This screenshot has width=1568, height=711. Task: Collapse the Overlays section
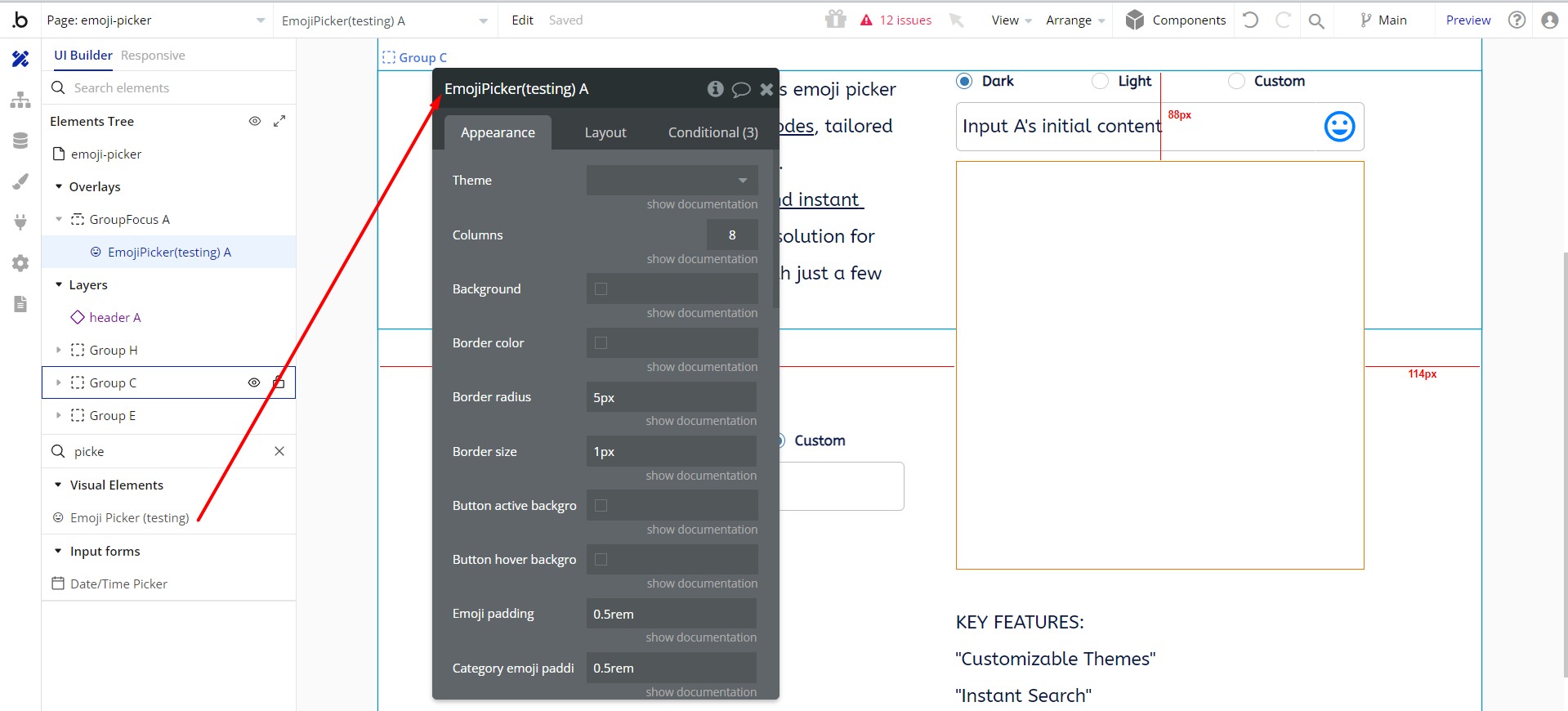[x=59, y=186]
